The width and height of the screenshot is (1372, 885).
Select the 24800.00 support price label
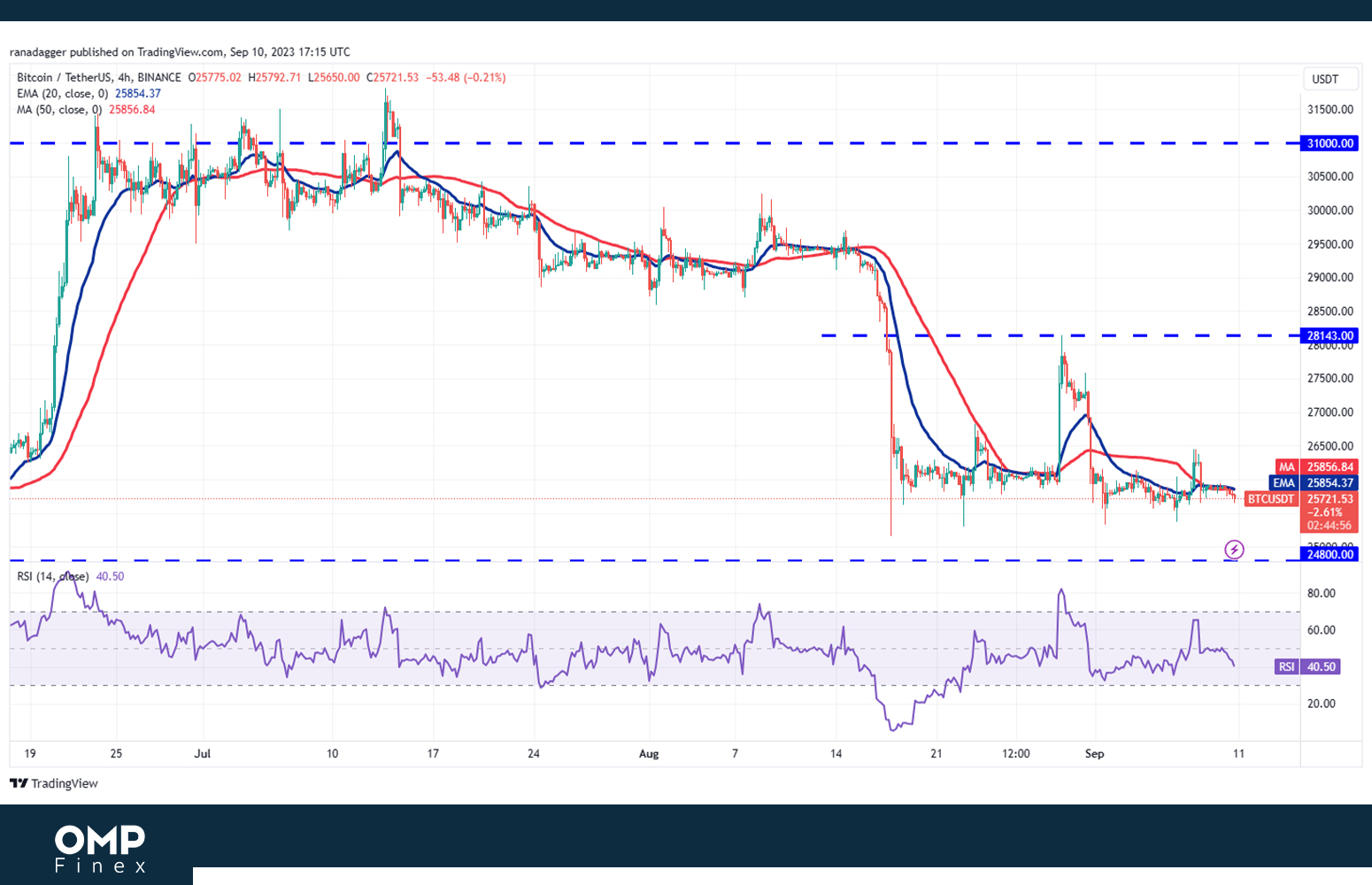point(1330,554)
